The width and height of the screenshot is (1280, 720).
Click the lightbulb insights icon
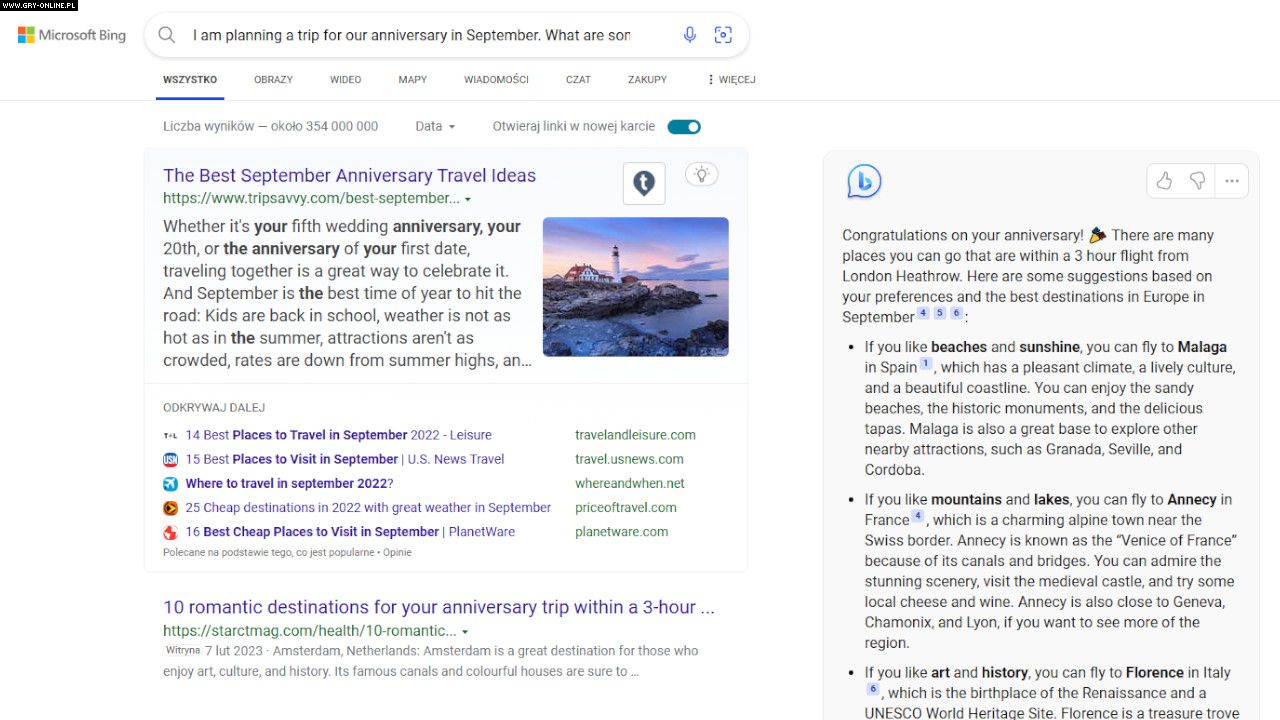(x=702, y=175)
